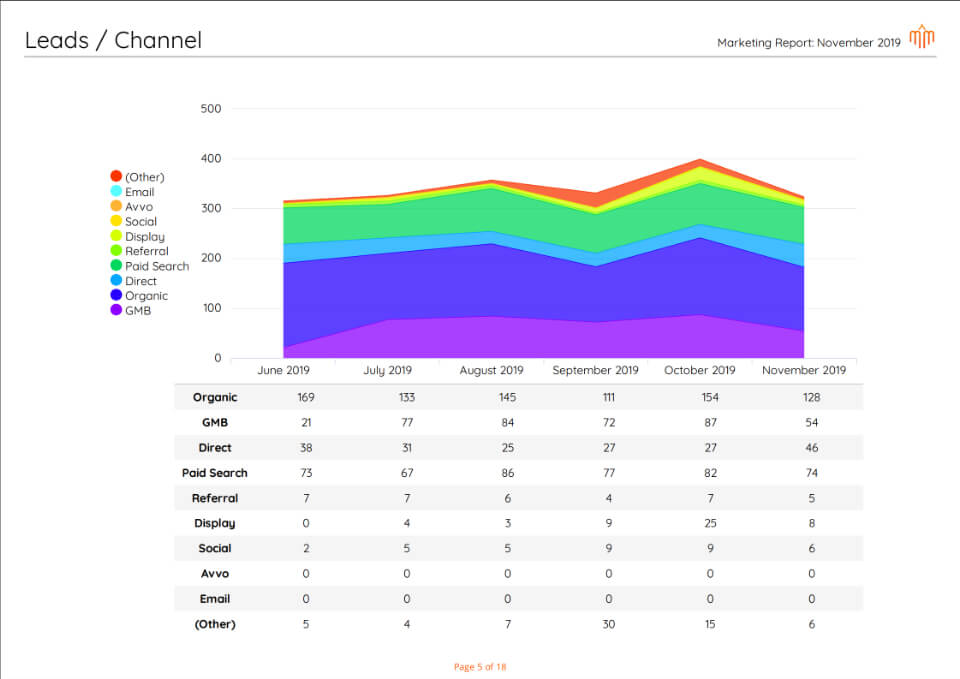Click GMB June value 21
The height and width of the screenshot is (679, 960).
click(x=306, y=422)
